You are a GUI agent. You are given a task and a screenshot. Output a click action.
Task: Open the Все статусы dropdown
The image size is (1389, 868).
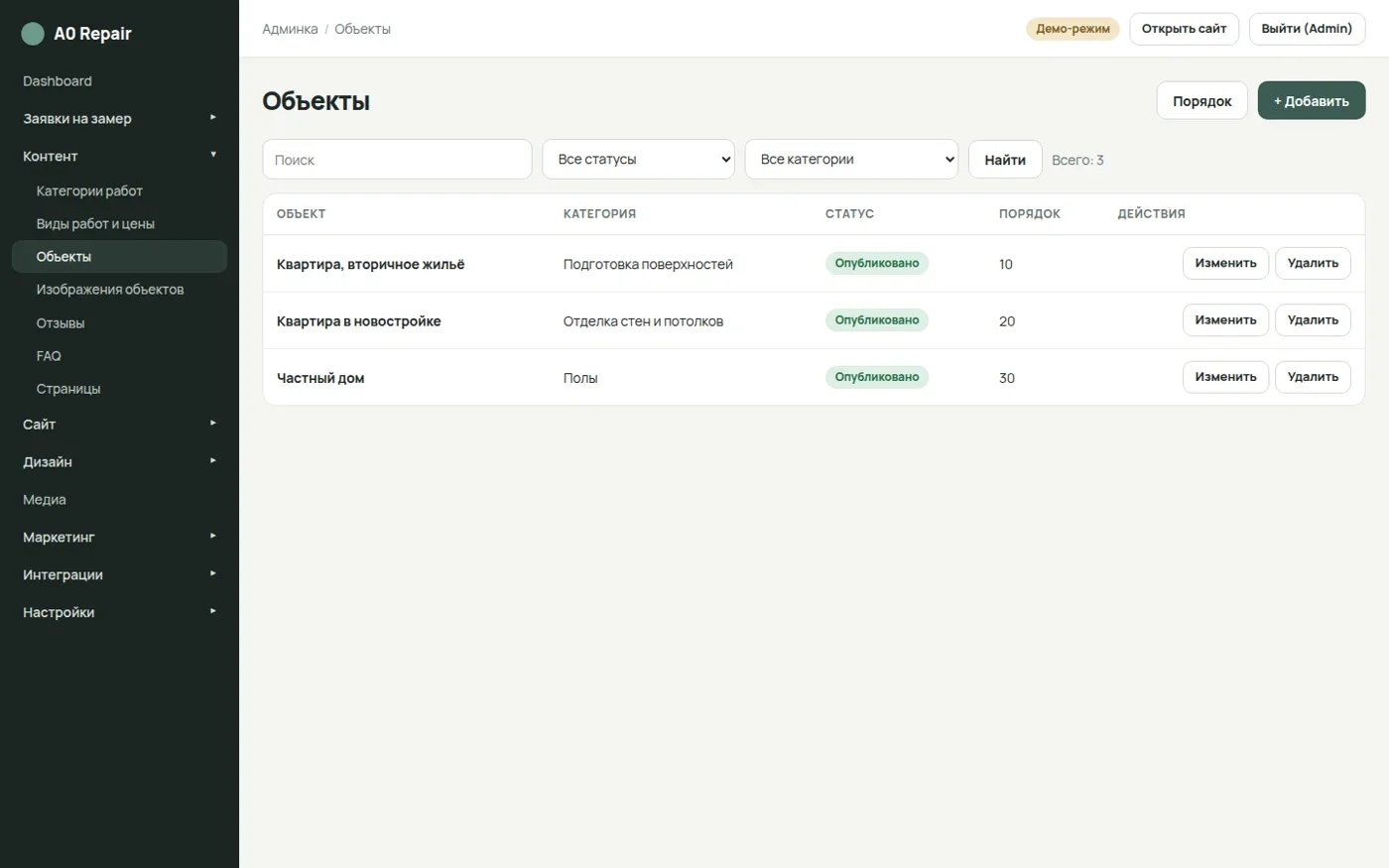[638, 160]
